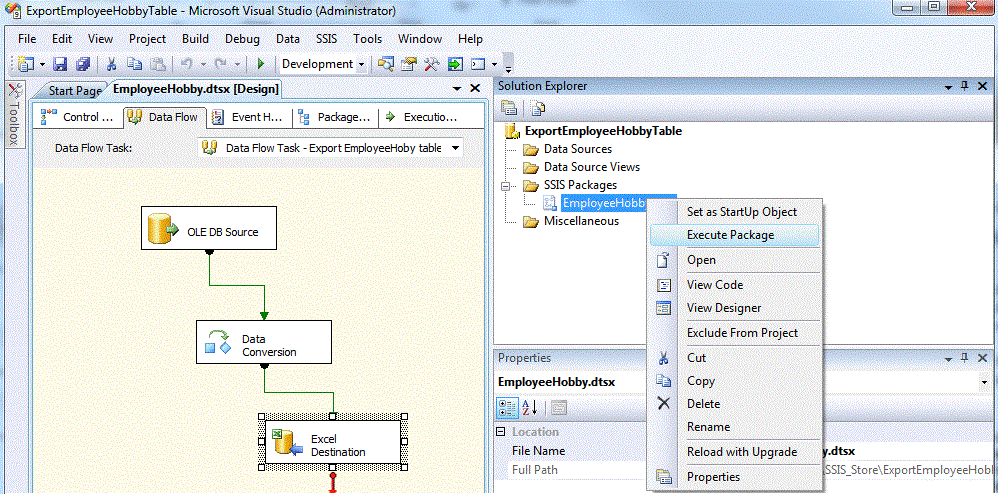The width and height of the screenshot is (1000, 494).
Task: Sort Properties alphabetically with the A-Z icon
Action: pyautogui.click(x=530, y=407)
